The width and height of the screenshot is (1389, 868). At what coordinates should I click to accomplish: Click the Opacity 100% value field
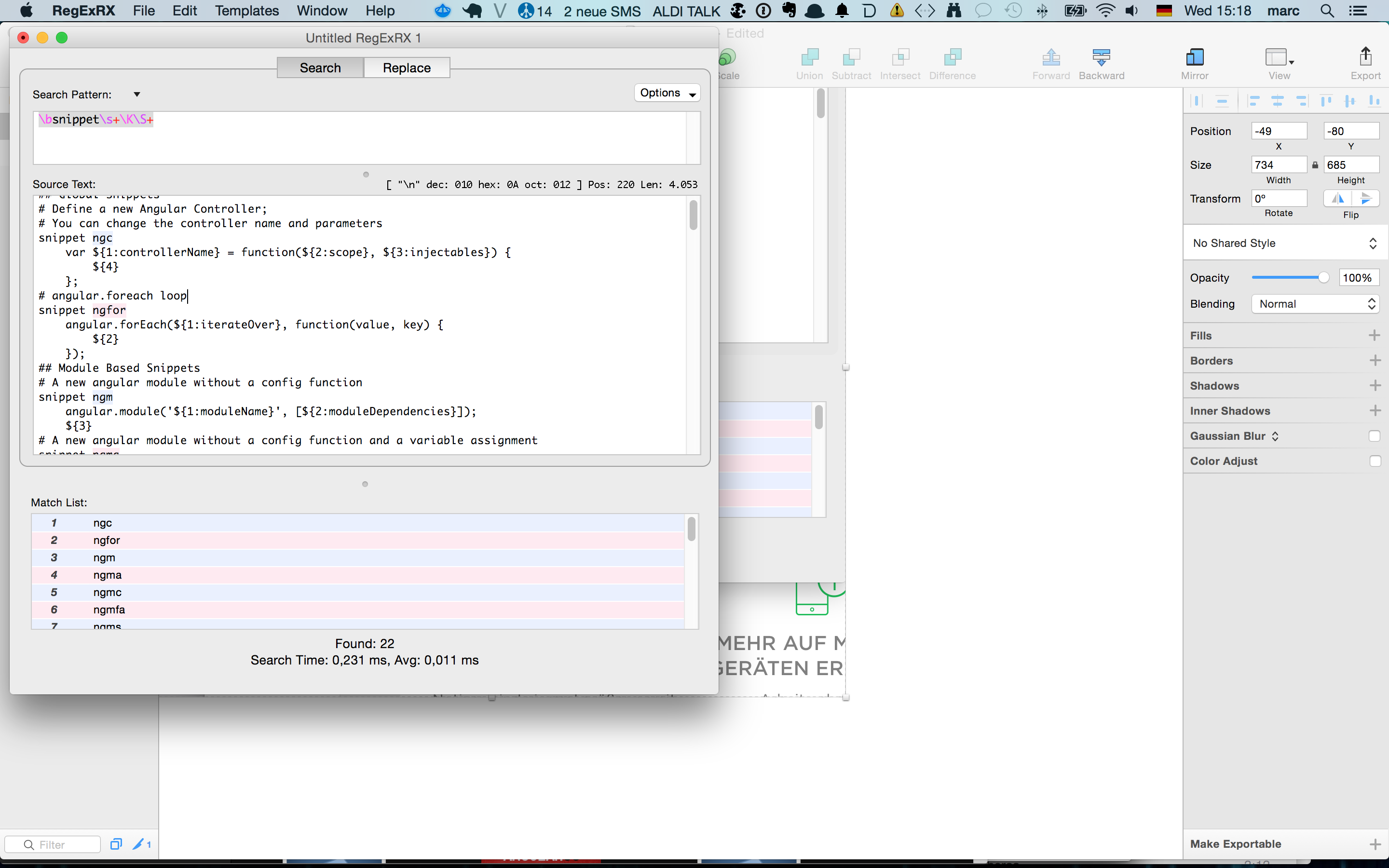tap(1359, 278)
